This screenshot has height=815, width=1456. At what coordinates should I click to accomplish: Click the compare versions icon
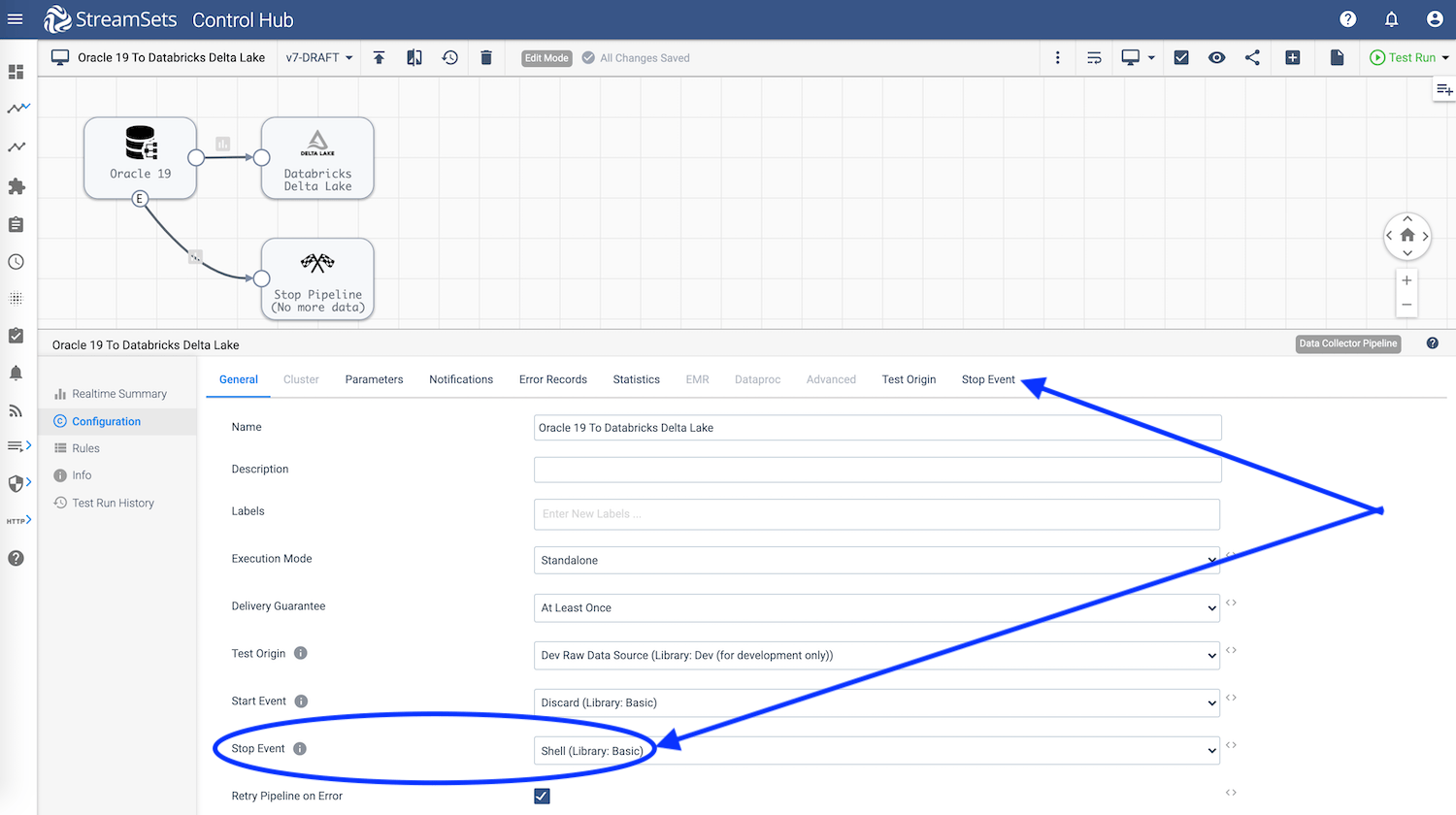coord(414,58)
